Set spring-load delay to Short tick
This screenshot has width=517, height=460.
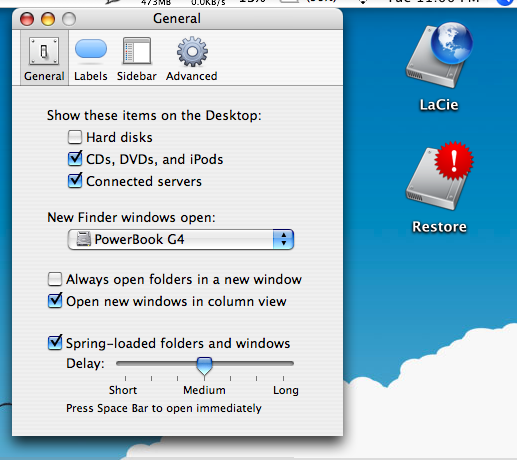click(x=125, y=378)
